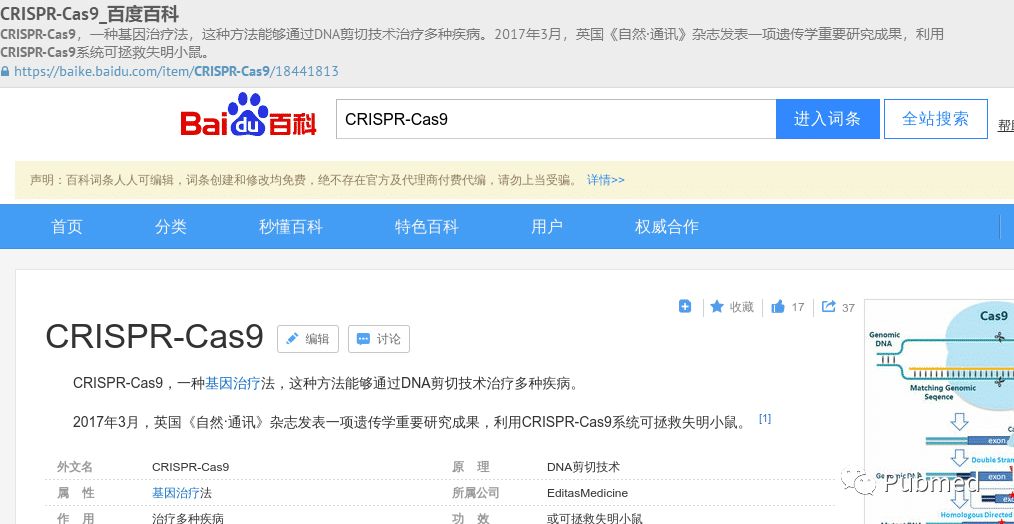Click the thumbs-up like icon
Screen dimensions: 1014x524
778,307
